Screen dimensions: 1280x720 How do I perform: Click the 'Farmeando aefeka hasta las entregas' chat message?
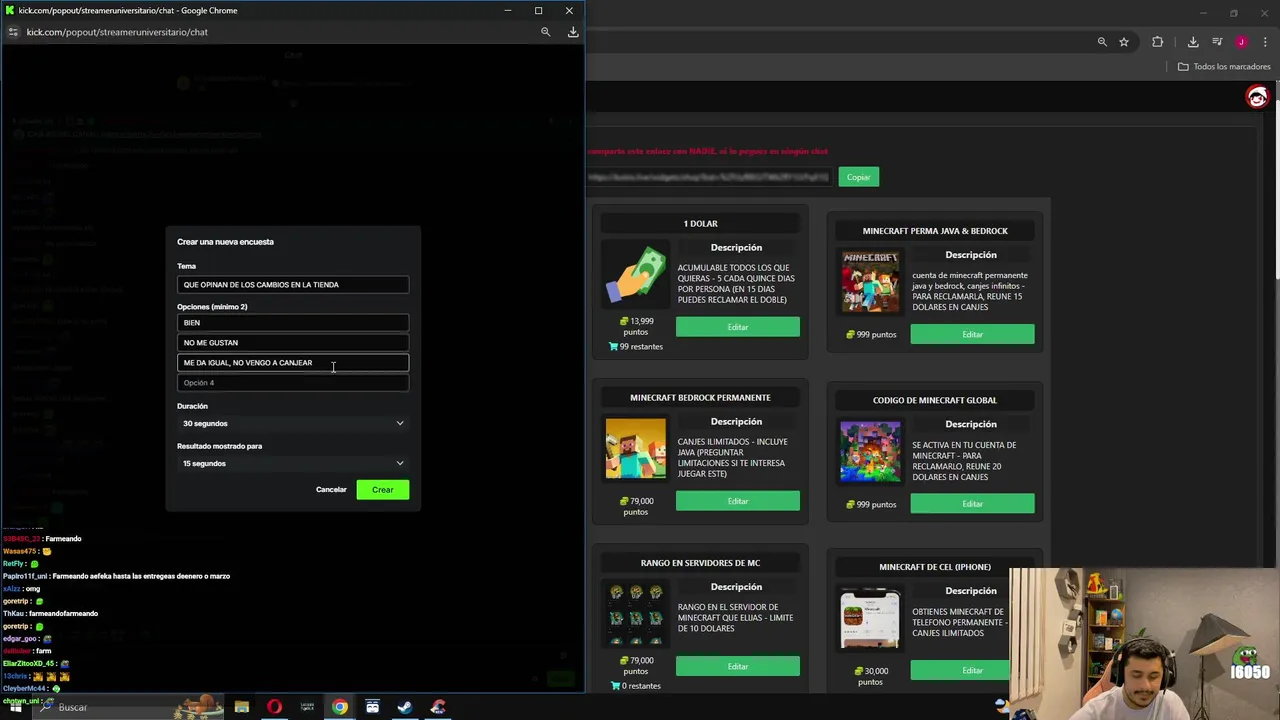click(x=141, y=576)
